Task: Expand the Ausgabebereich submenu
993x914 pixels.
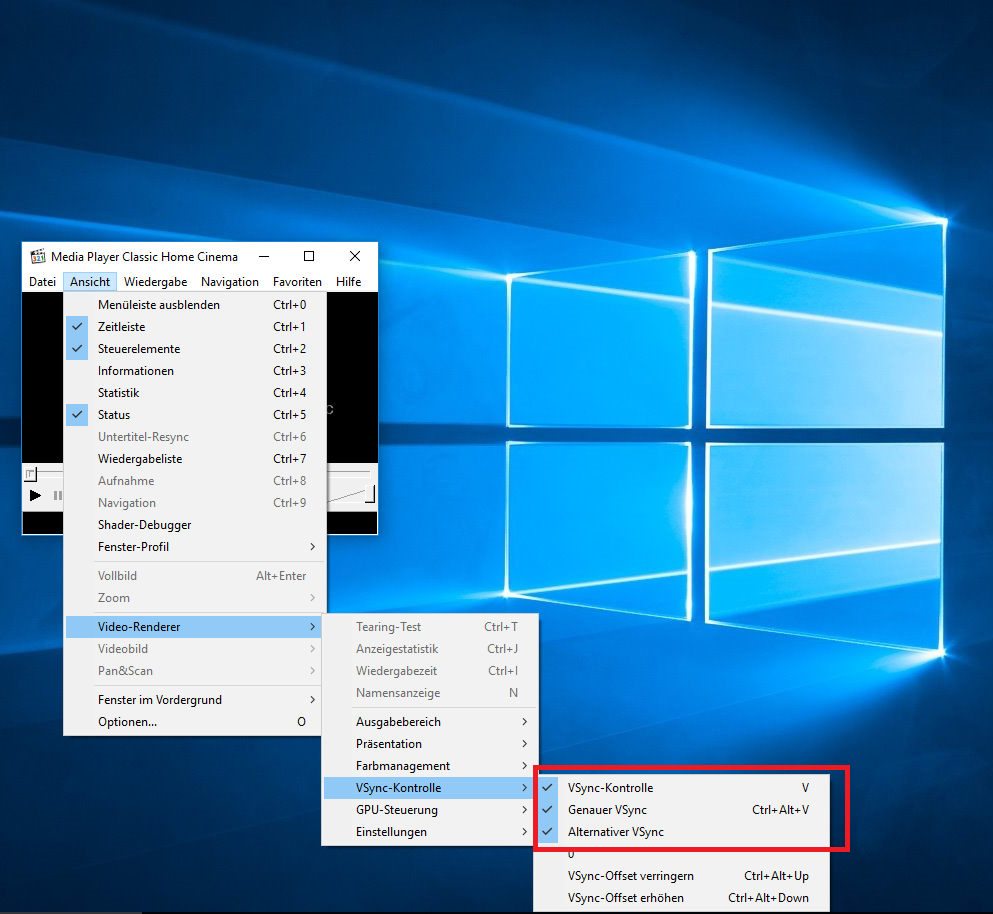Action: tap(430, 722)
